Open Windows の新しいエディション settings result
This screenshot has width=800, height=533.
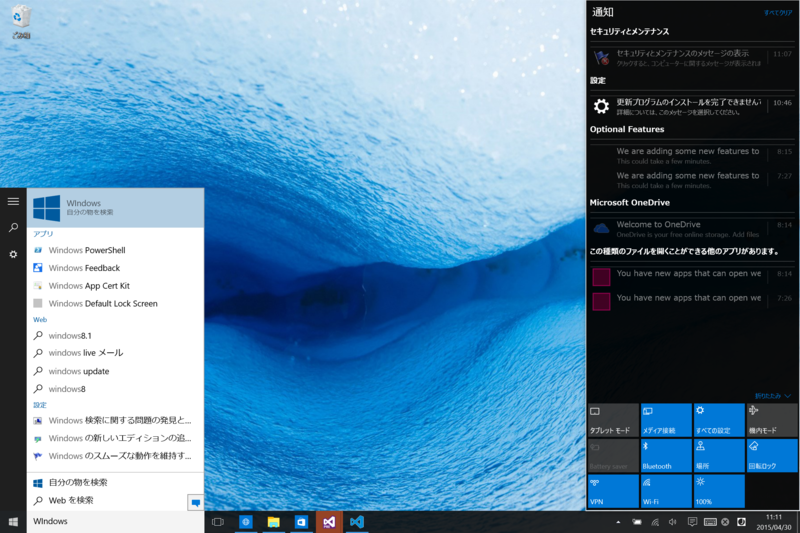coord(115,438)
